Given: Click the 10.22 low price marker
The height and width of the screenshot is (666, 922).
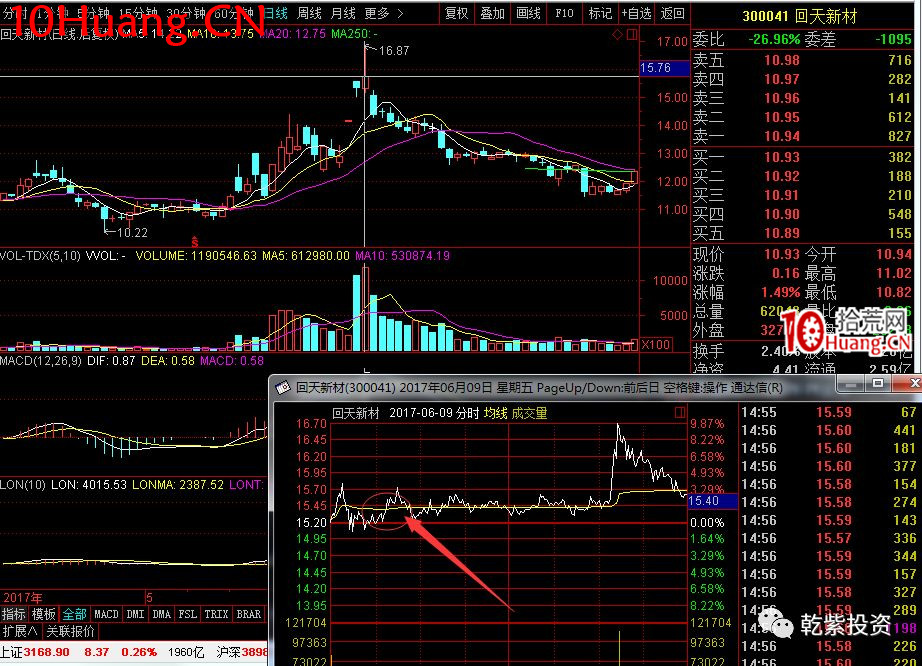Looking at the screenshot, I should [132, 233].
